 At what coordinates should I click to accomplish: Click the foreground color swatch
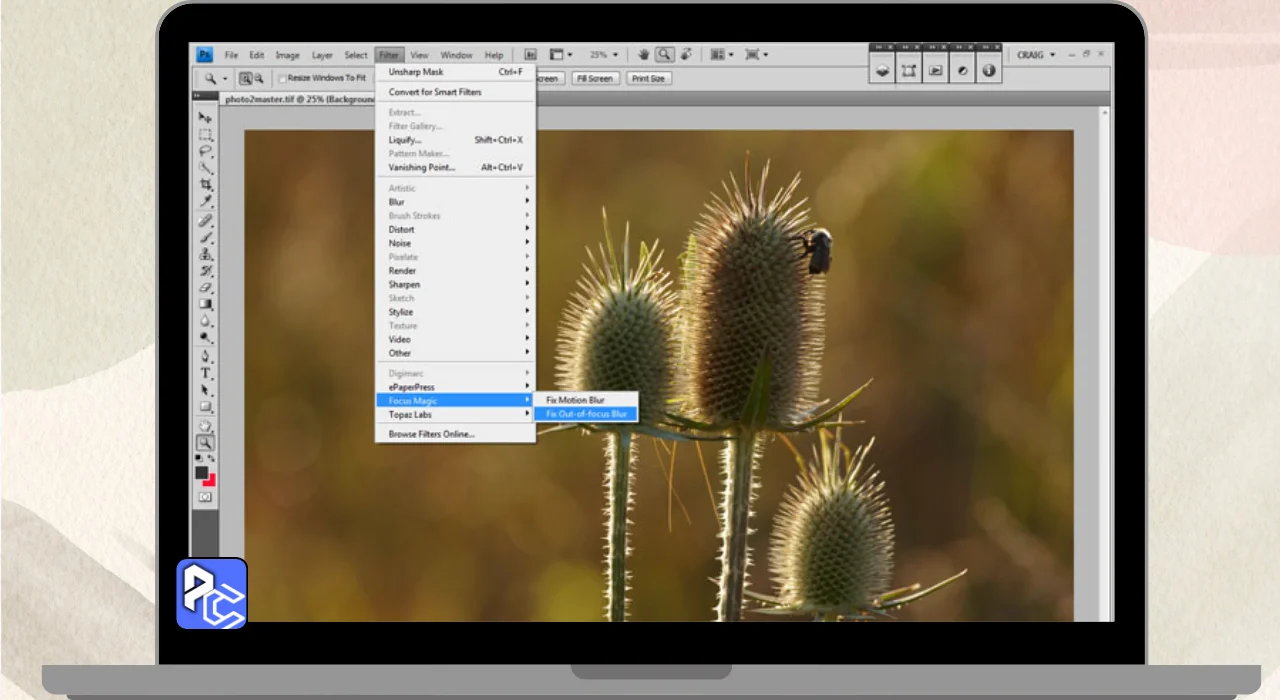(x=202, y=473)
